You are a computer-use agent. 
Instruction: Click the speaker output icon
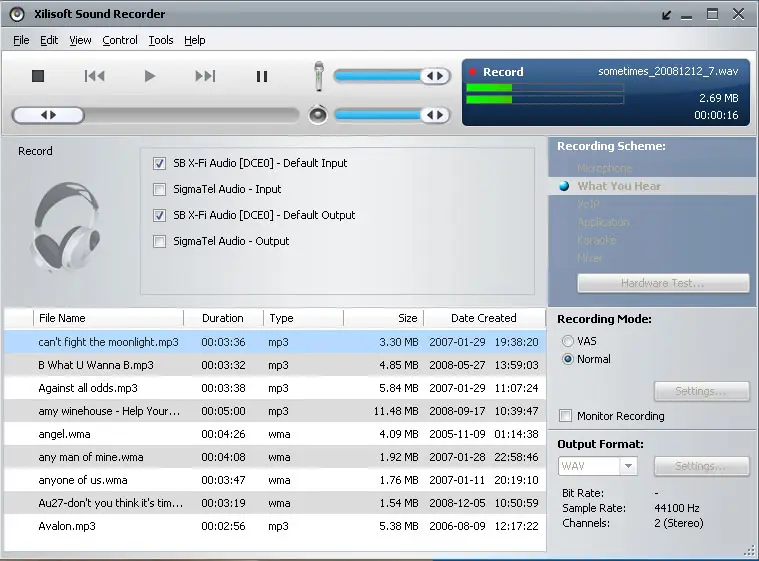click(x=318, y=115)
